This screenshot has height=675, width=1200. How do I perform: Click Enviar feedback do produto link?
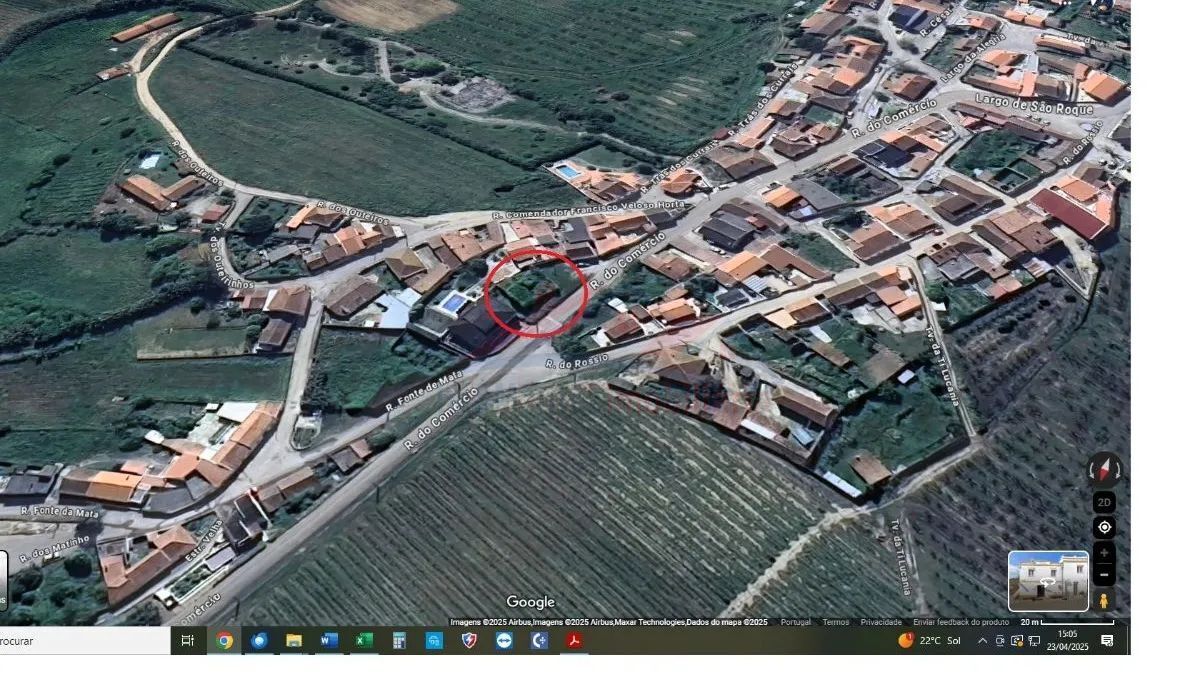click(961, 622)
